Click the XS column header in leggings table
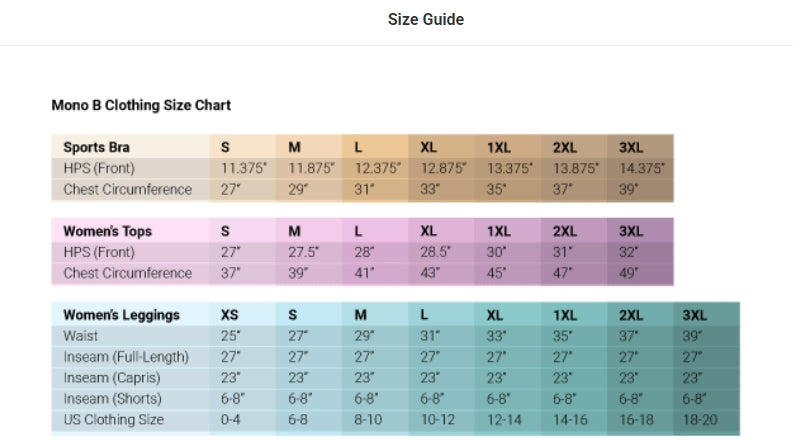 pos(230,315)
